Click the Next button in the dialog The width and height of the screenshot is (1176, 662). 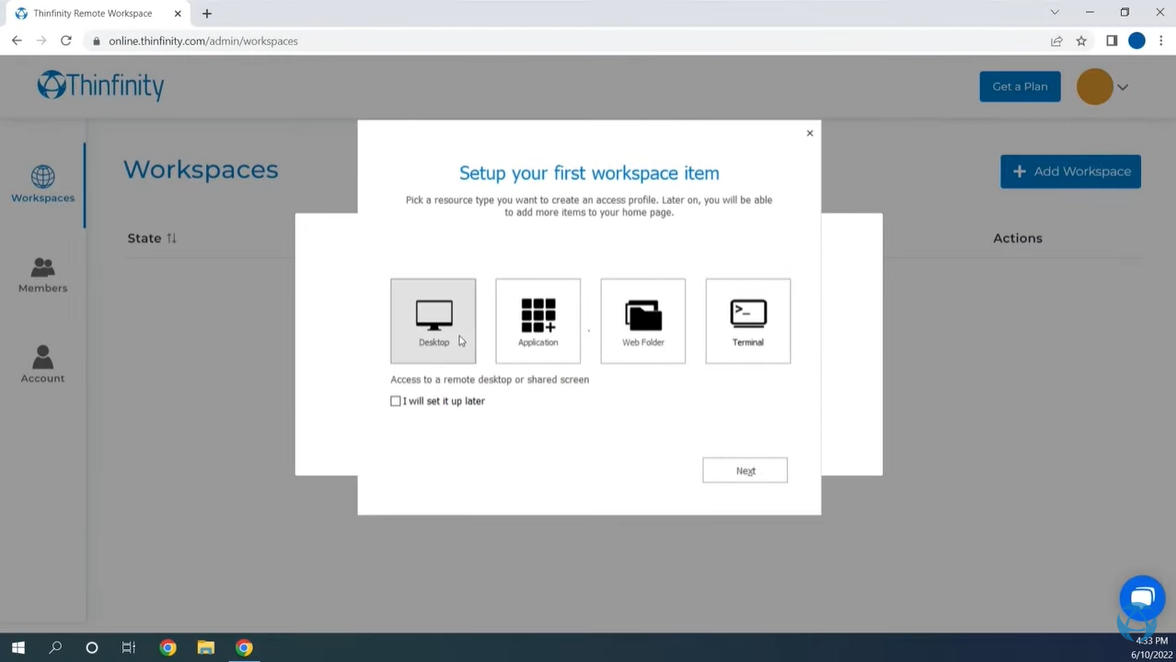pyautogui.click(x=745, y=470)
